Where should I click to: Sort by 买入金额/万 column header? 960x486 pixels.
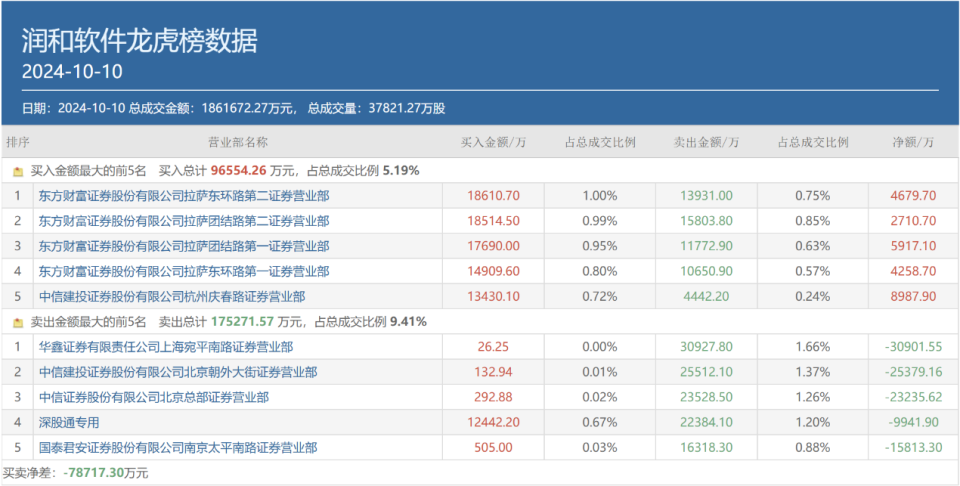(x=493, y=143)
